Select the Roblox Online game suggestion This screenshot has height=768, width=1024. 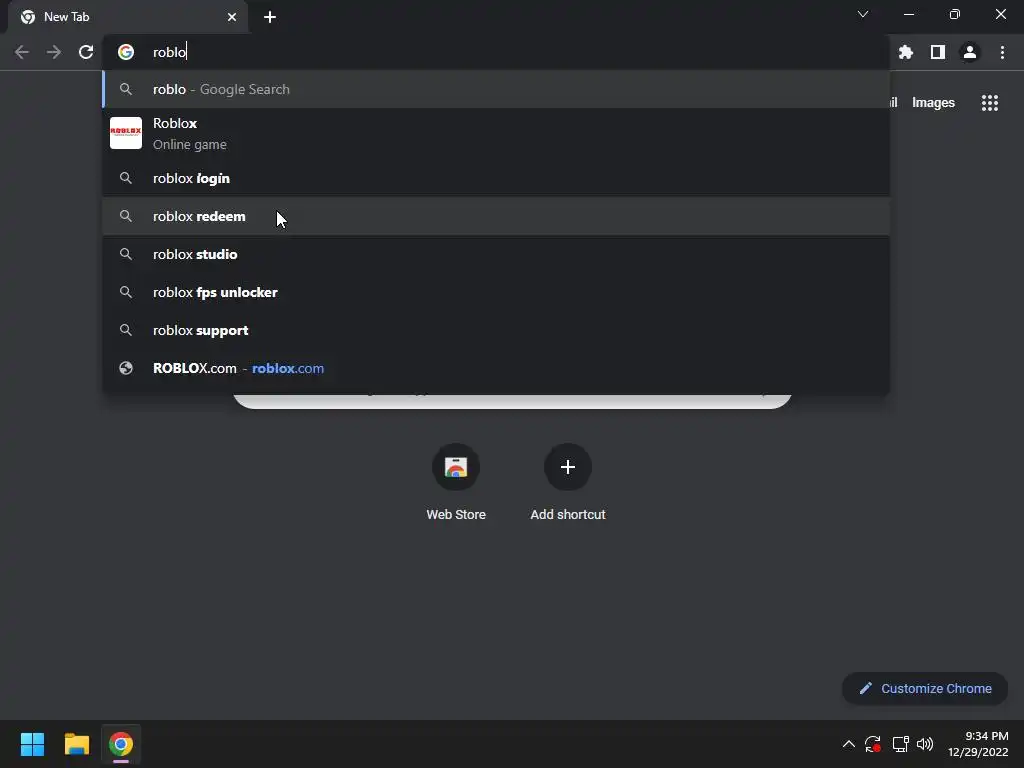pyautogui.click(x=496, y=133)
